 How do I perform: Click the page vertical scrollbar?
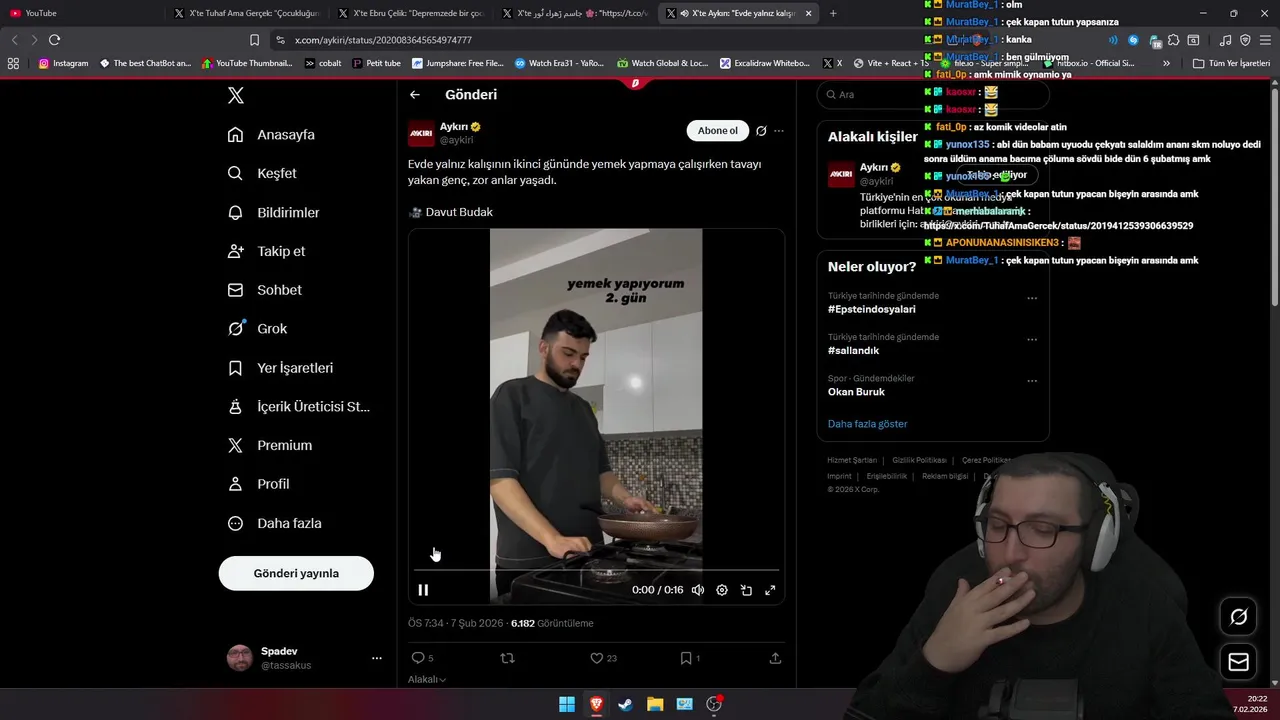[x=1275, y=195]
